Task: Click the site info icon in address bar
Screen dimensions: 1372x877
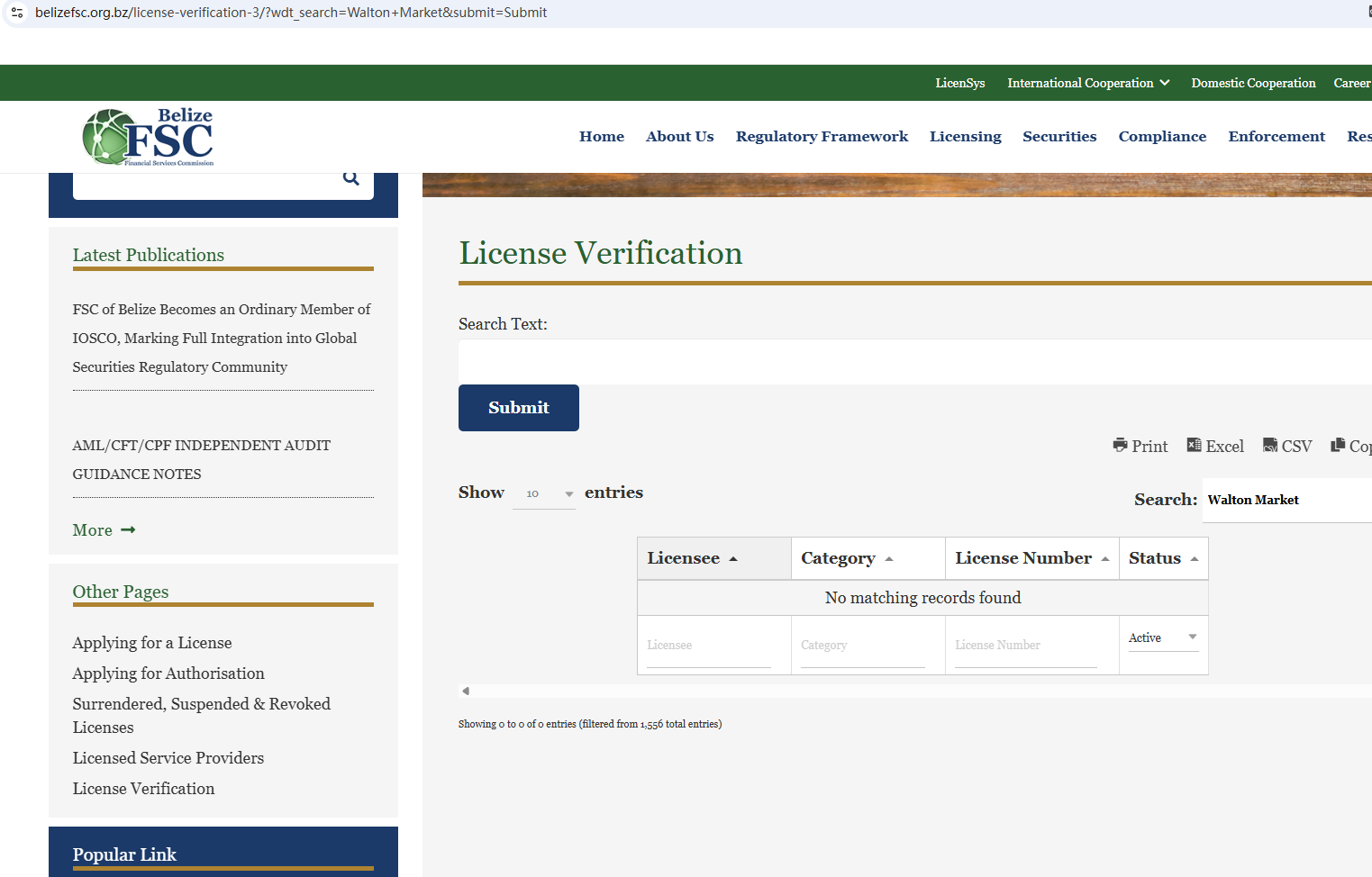Action: click(17, 13)
